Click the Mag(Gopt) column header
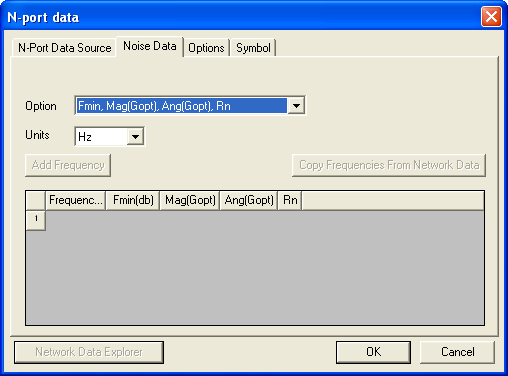 [x=190, y=200]
